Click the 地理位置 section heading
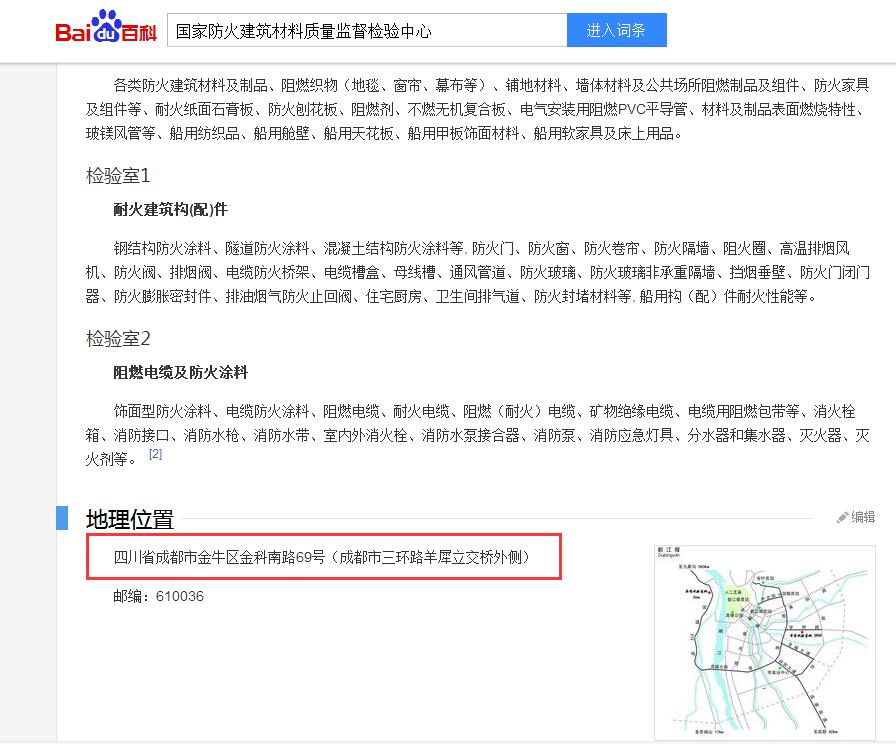Viewport: 896px width, 744px height. click(130, 519)
